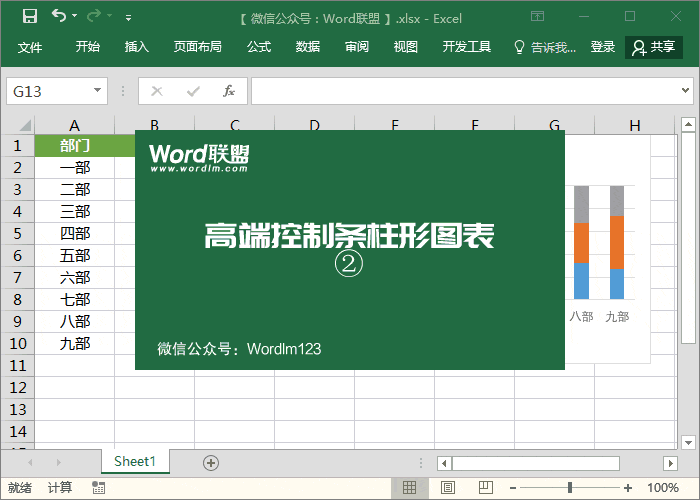This screenshot has height=500, width=700.
Task: Click the gray segment of 九部 chart bar
Action: click(617, 201)
